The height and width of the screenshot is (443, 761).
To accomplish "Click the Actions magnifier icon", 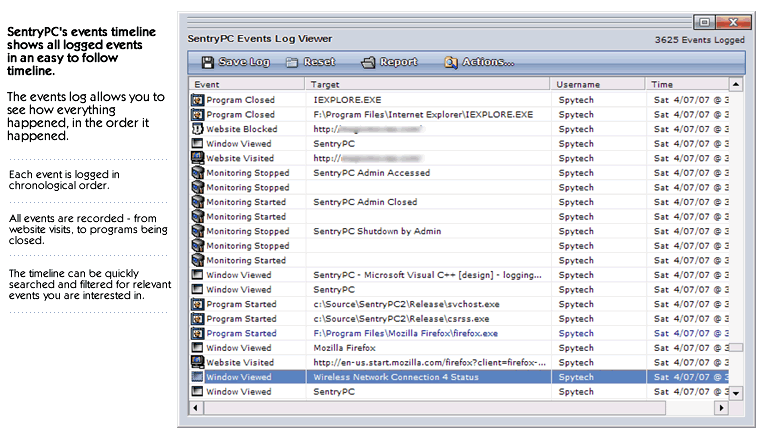I will pos(451,62).
